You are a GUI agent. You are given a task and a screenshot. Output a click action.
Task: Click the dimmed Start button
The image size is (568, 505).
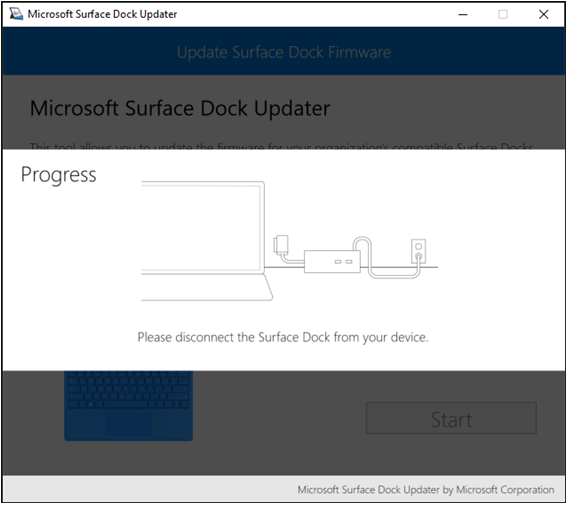click(451, 418)
